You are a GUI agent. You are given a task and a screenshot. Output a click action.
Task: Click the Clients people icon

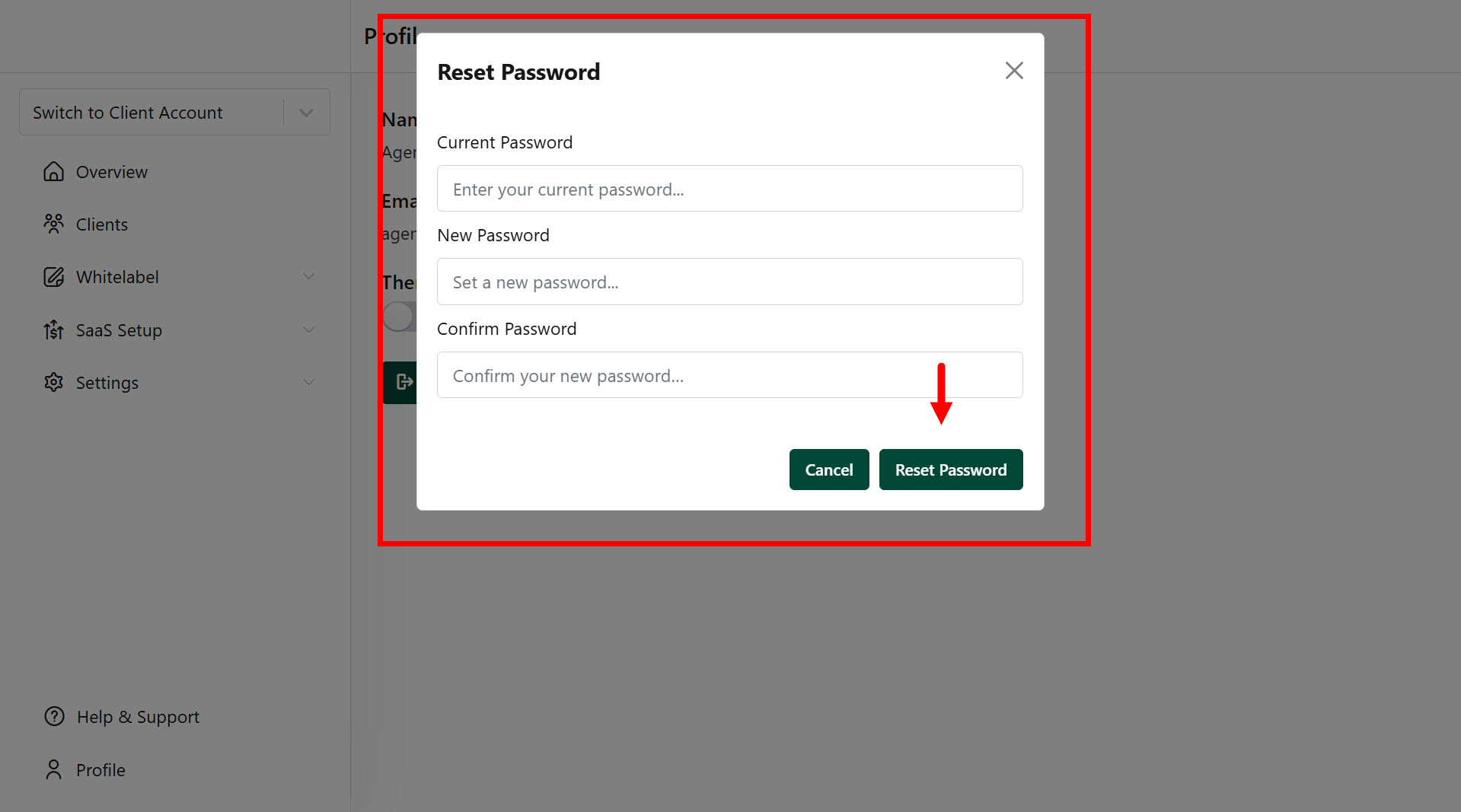[53, 224]
